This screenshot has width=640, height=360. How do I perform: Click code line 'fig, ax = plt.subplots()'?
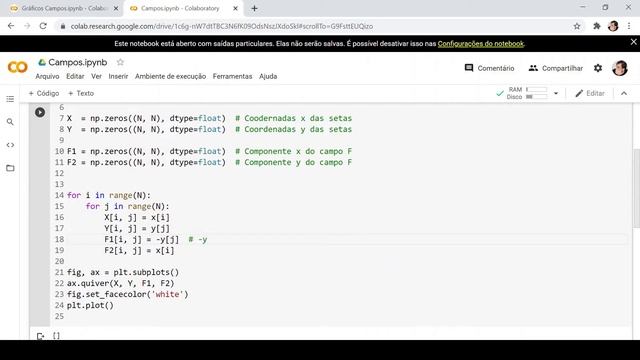(x=123, y=272)
